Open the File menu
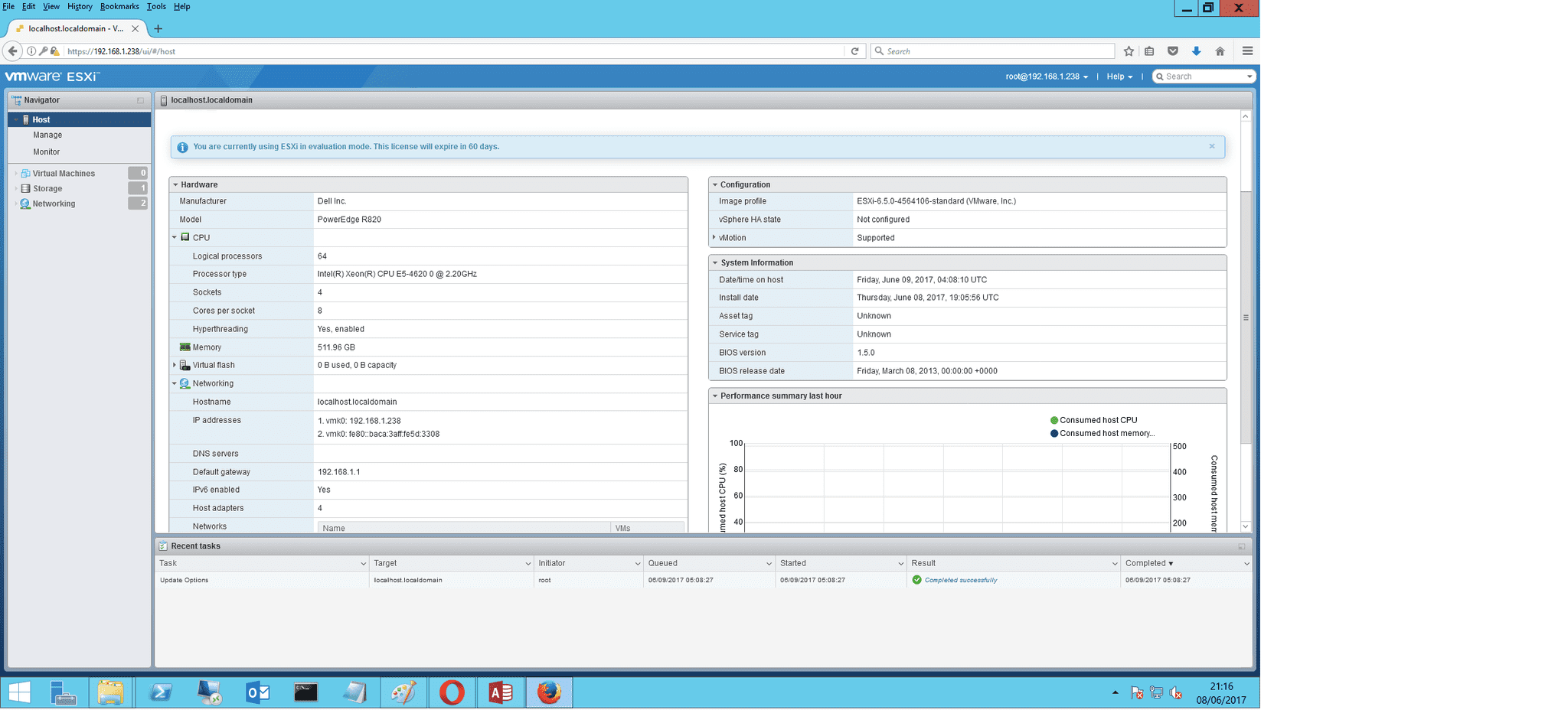The width and height of the screenshot is (1568, 710). 8,6
